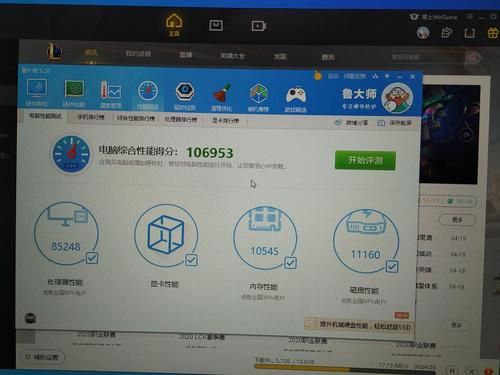Screen dimensions: 500x375
Task: Select 直播 tab in League client
Action: (x=185, y=55)
